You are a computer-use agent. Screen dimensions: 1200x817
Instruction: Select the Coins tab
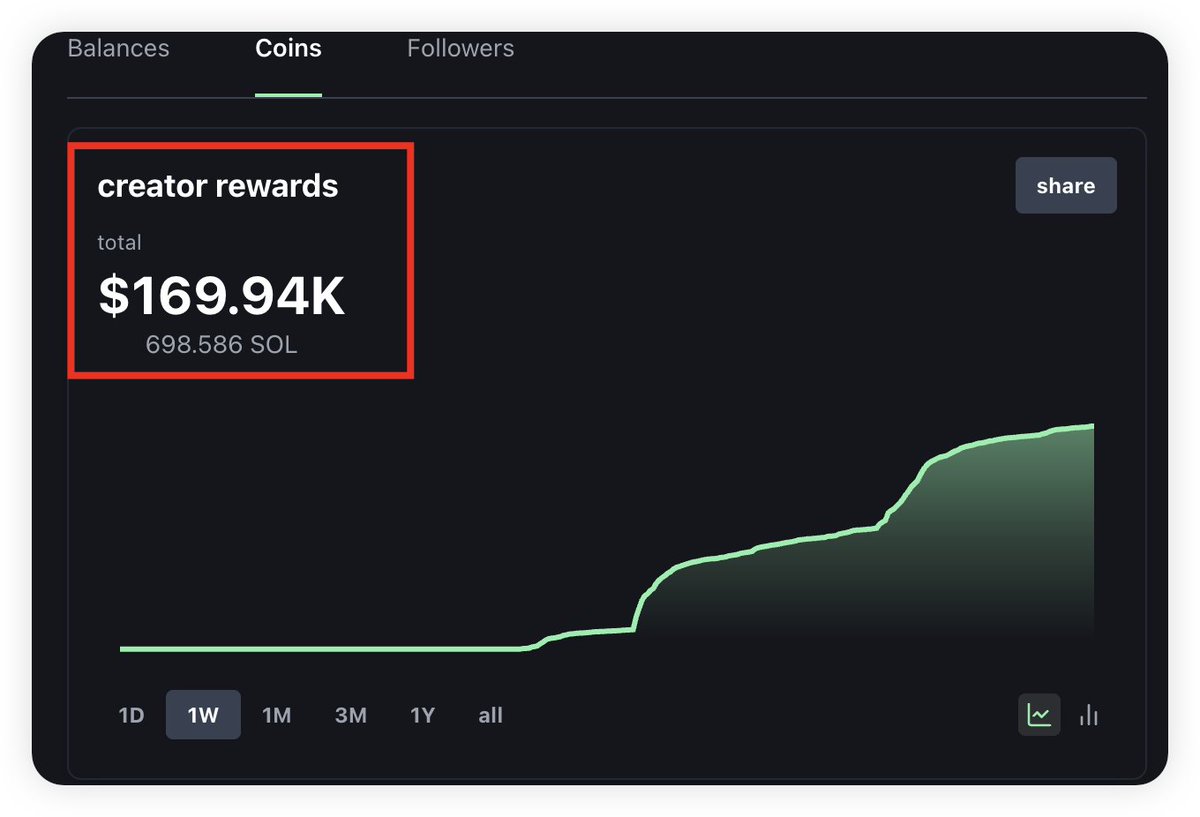pos(288,48)
